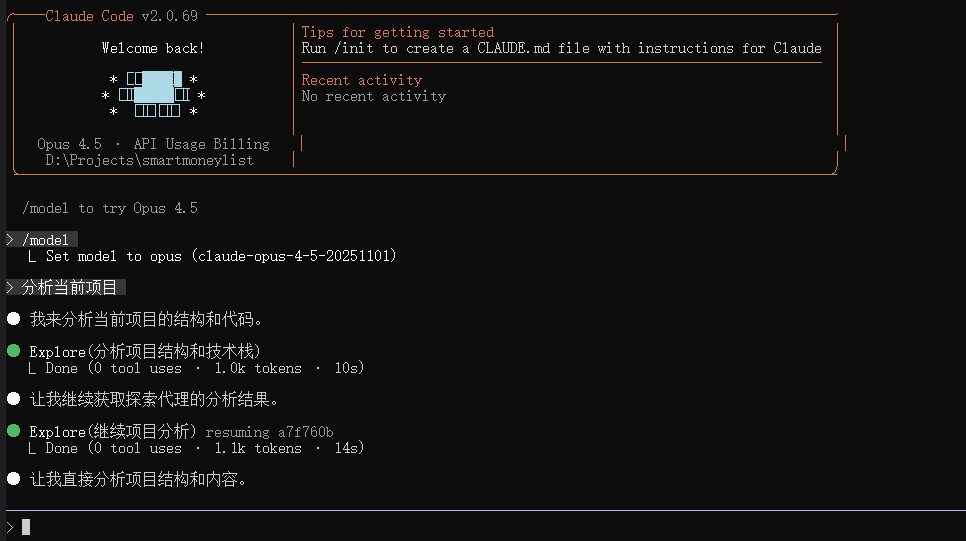Image resolution: width=966 pixels, height=541 pixels.
Task: Click the empty prompt input line at the bottom
Action: (x=485, y=527)
